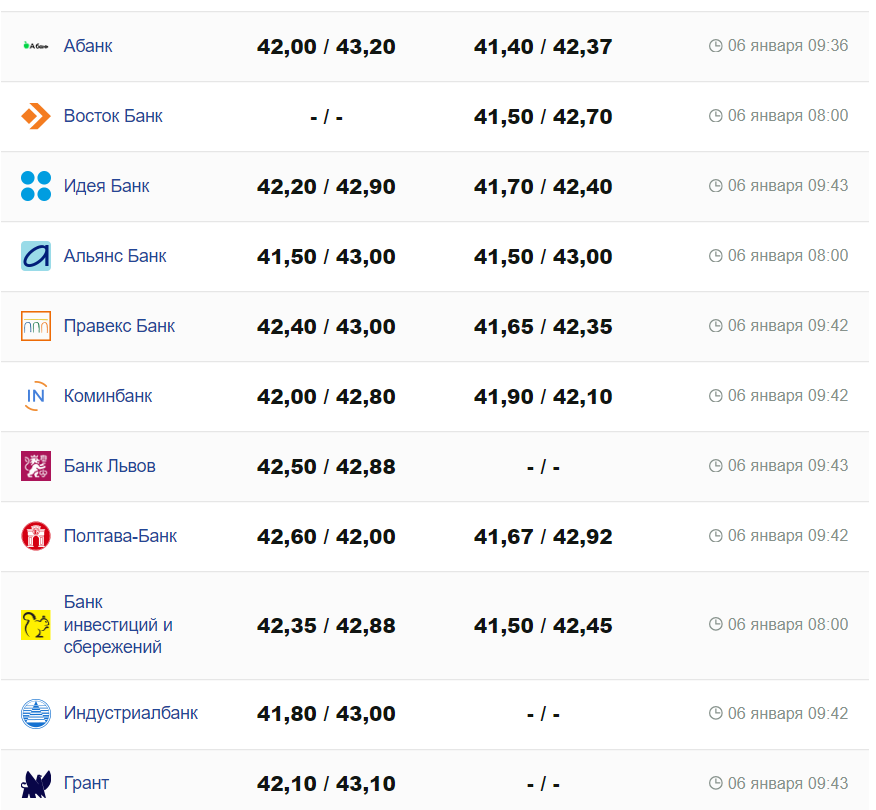Click the Правекс Банк logo icon
Image resolution: width=876 pixels, height=810 pixels.
(x=36, y=326)
